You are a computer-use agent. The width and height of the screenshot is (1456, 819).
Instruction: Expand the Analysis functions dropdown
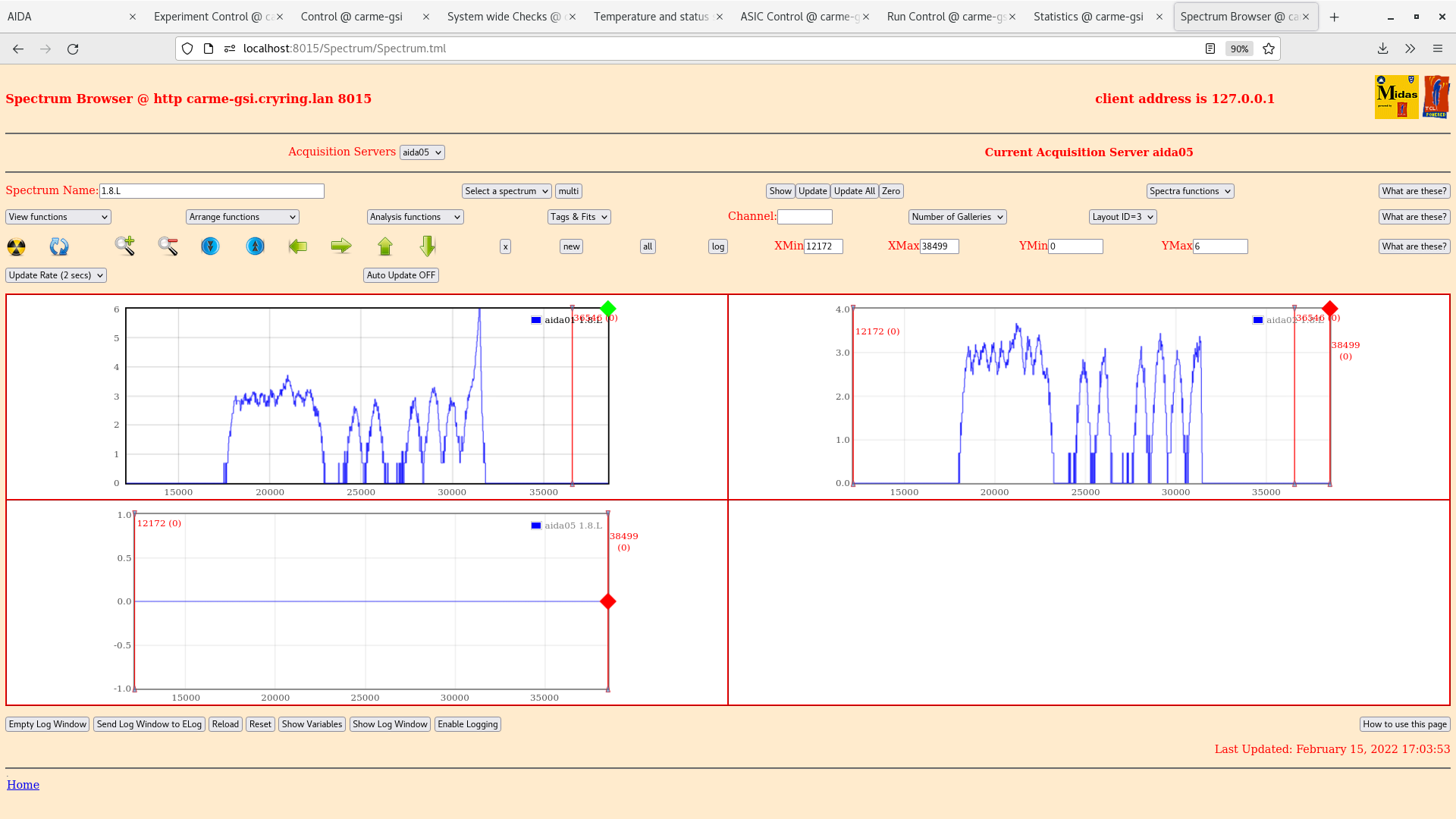[416, 217]
